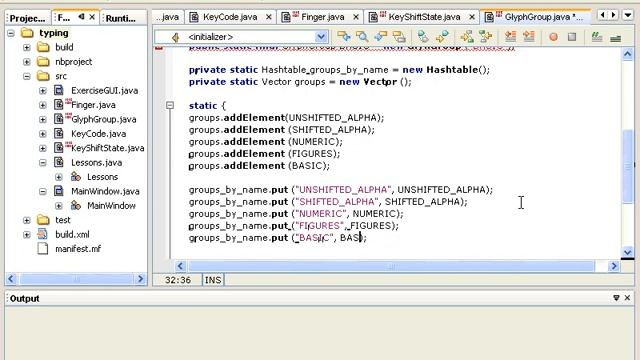Image resolution: width=640 pixels, height=360 pixels.
Task: Click the first red shift line toolbar icon
Action: [510, 37]
